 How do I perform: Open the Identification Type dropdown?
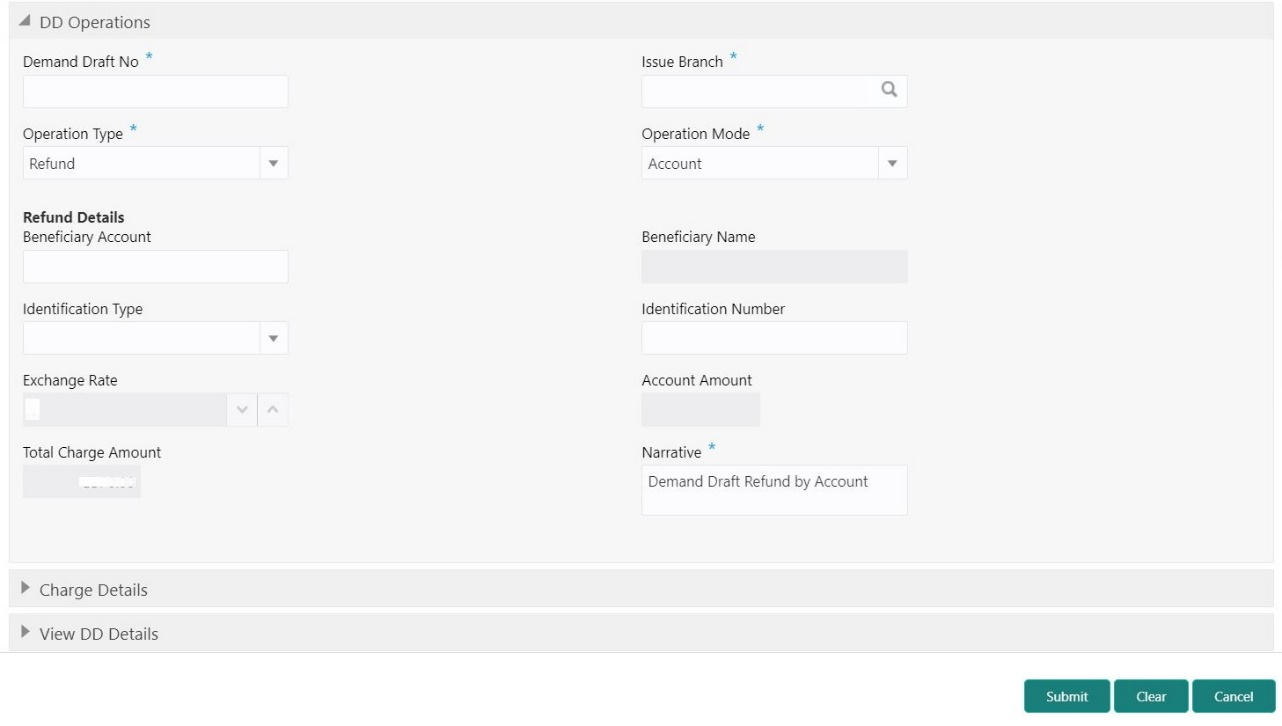[x=155, y=338]
